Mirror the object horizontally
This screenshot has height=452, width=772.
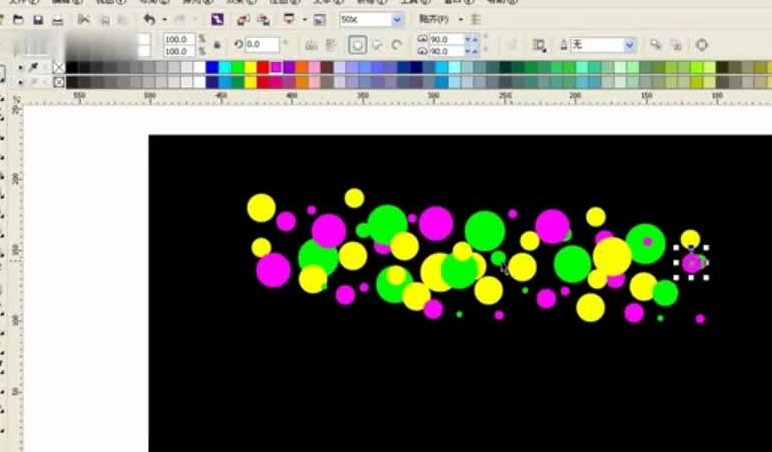[311, 45]
